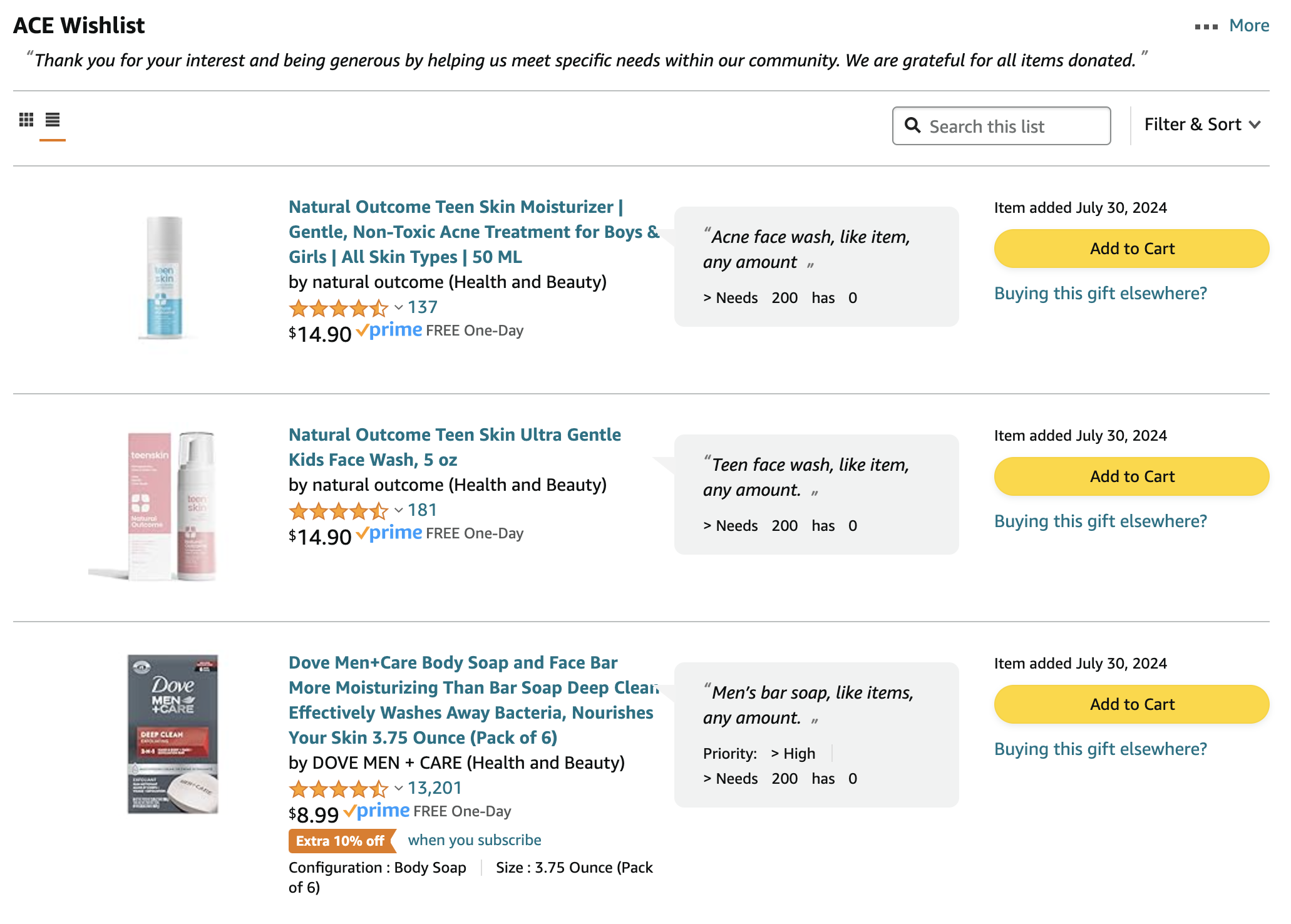Expand star rating chevron for Teen Skin Moisturizer

coord(398,307)
